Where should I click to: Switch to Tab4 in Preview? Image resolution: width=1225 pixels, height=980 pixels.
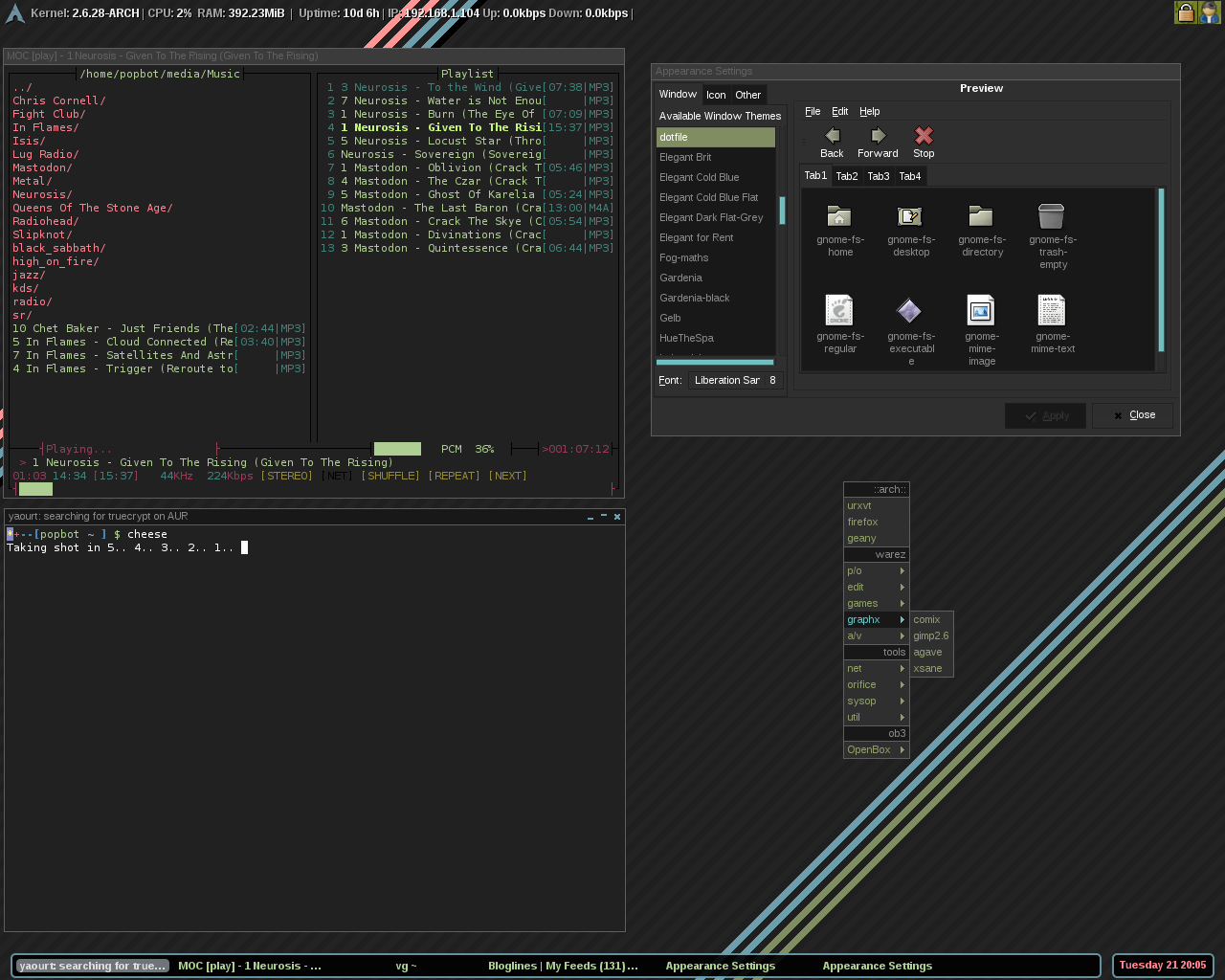(x=910, y=176)
